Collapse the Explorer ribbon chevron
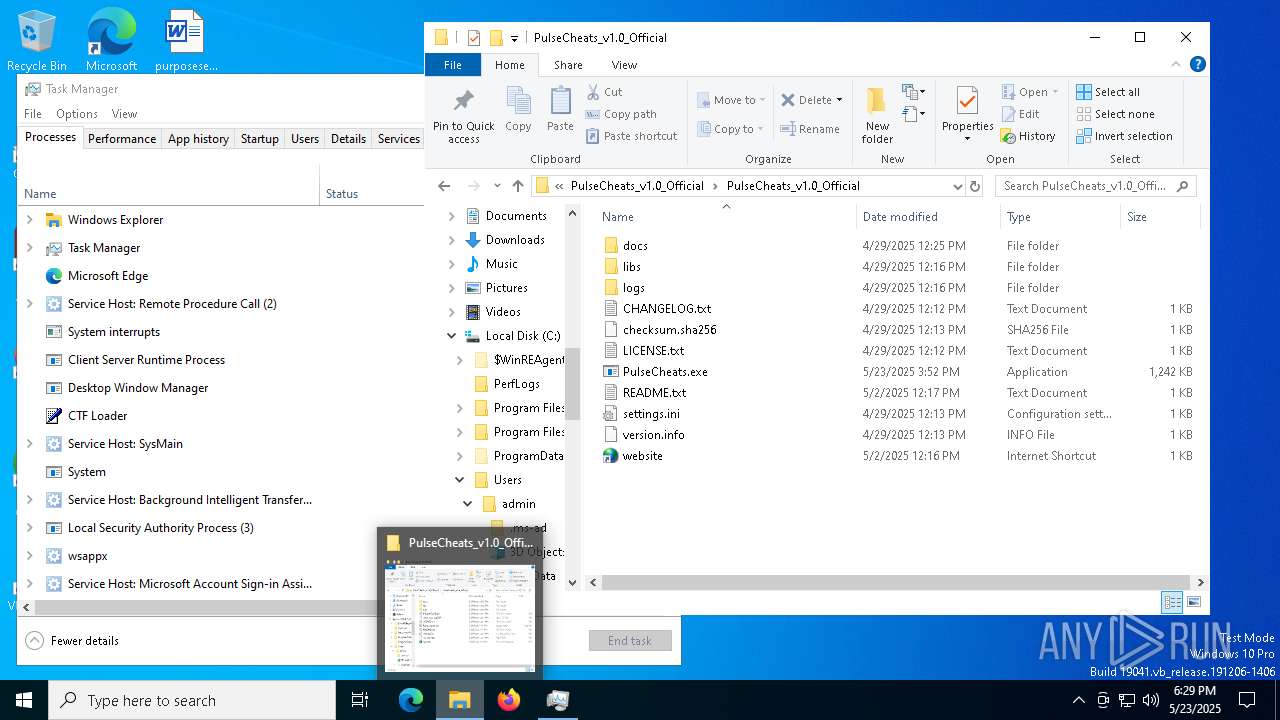Screen dimensions: 1280x720 (1176, 64)
